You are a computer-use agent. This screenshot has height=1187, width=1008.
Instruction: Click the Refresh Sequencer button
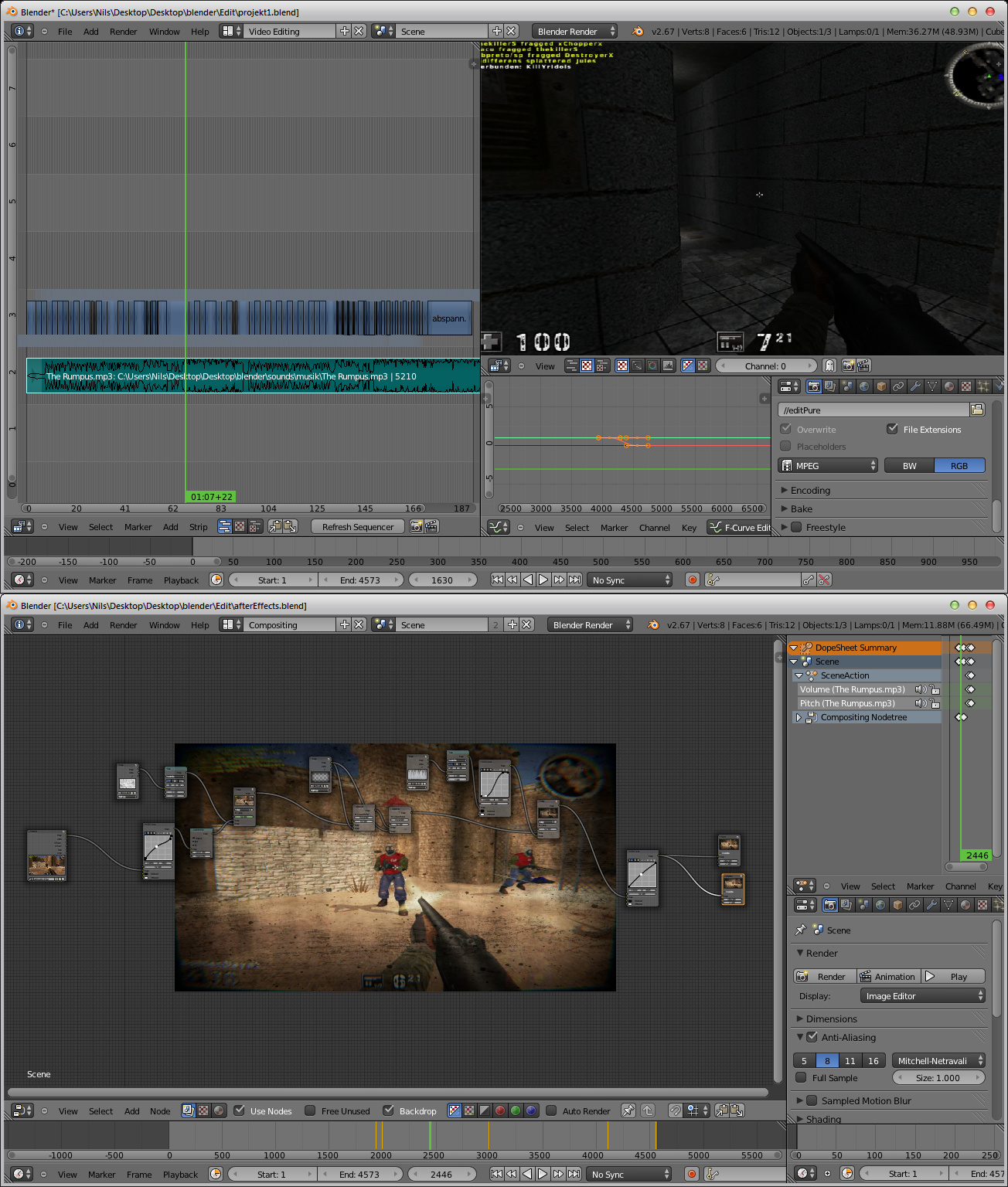[x=358, y=526]
